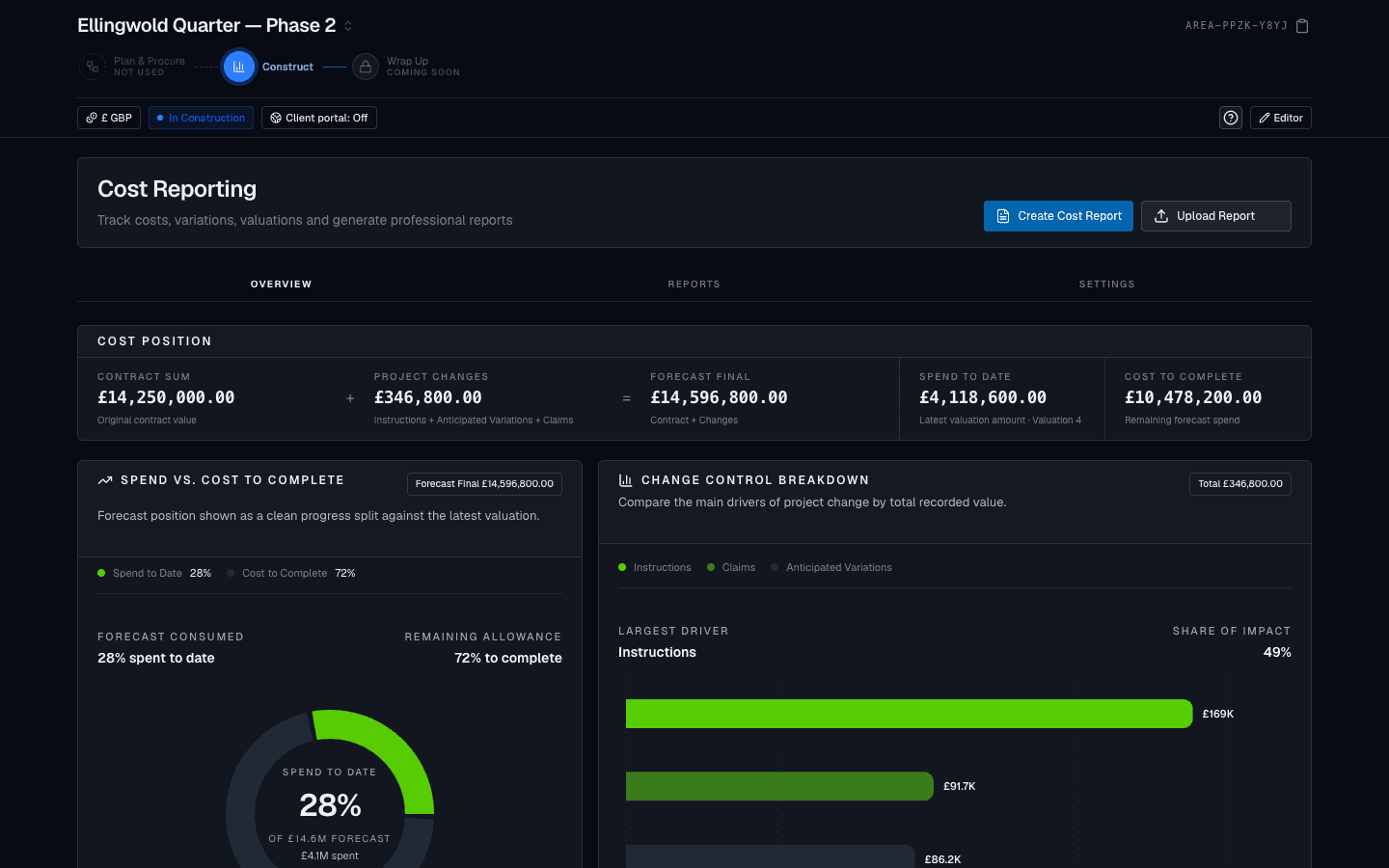
Task: Click the Construct stage label
Action: click(287, 67)
